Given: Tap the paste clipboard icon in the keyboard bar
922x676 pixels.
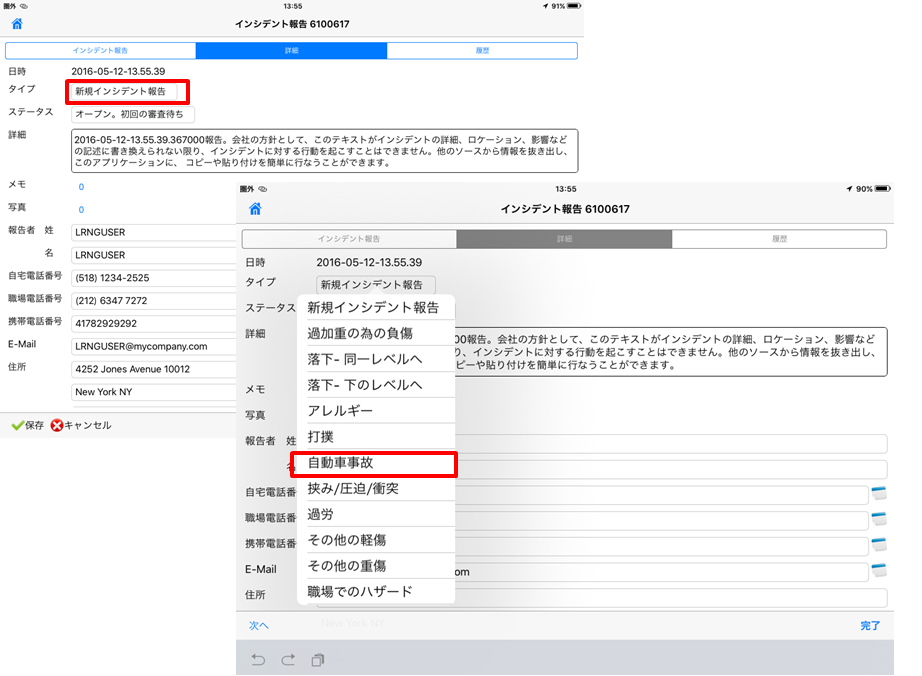Looking at the screenshot, I should click(317, 659).
